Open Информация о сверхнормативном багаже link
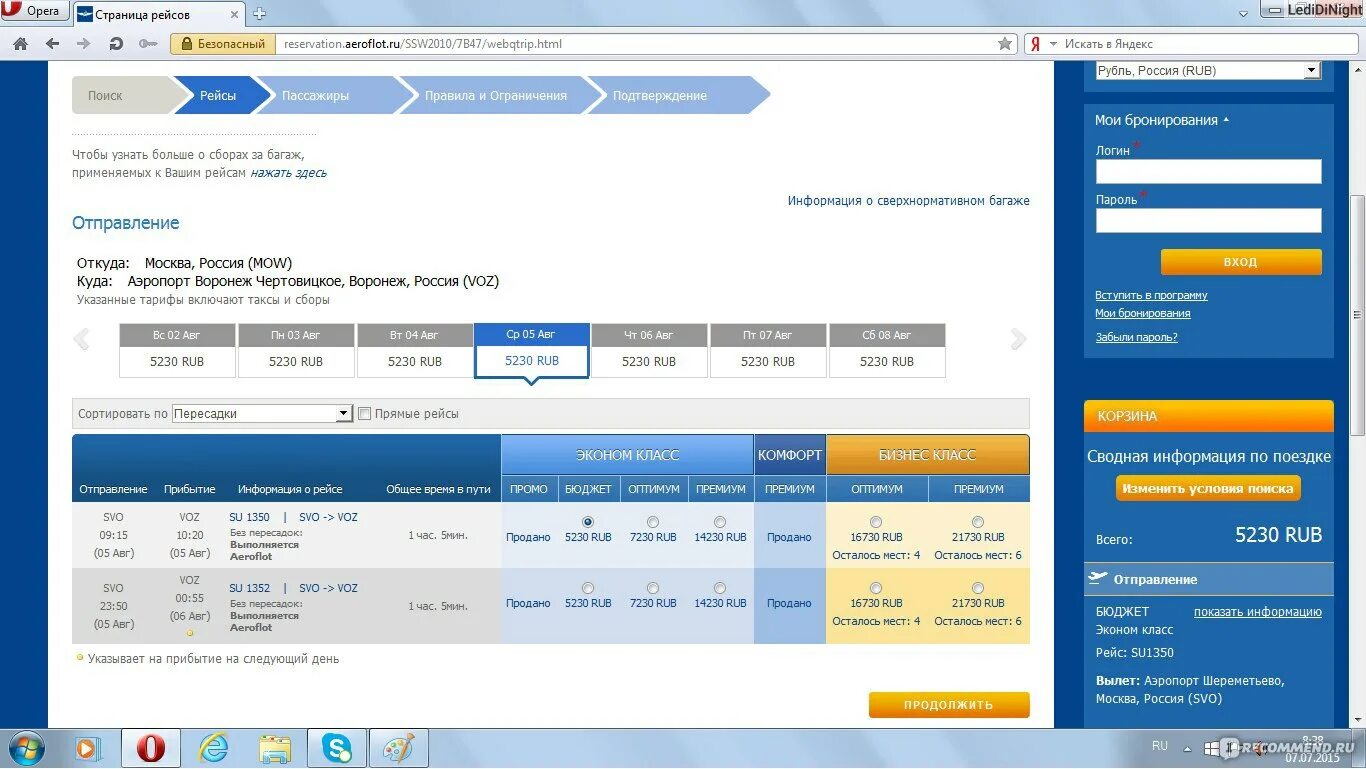Viewport: 1366px width, 769px height. 908,201
